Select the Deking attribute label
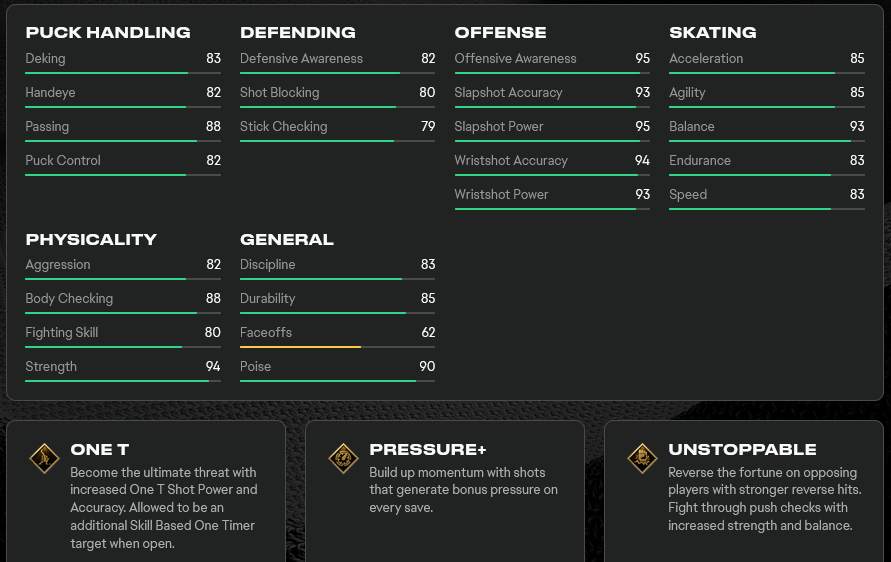The image size is (891, 562). pyautogui.click(x=45, y=59)
